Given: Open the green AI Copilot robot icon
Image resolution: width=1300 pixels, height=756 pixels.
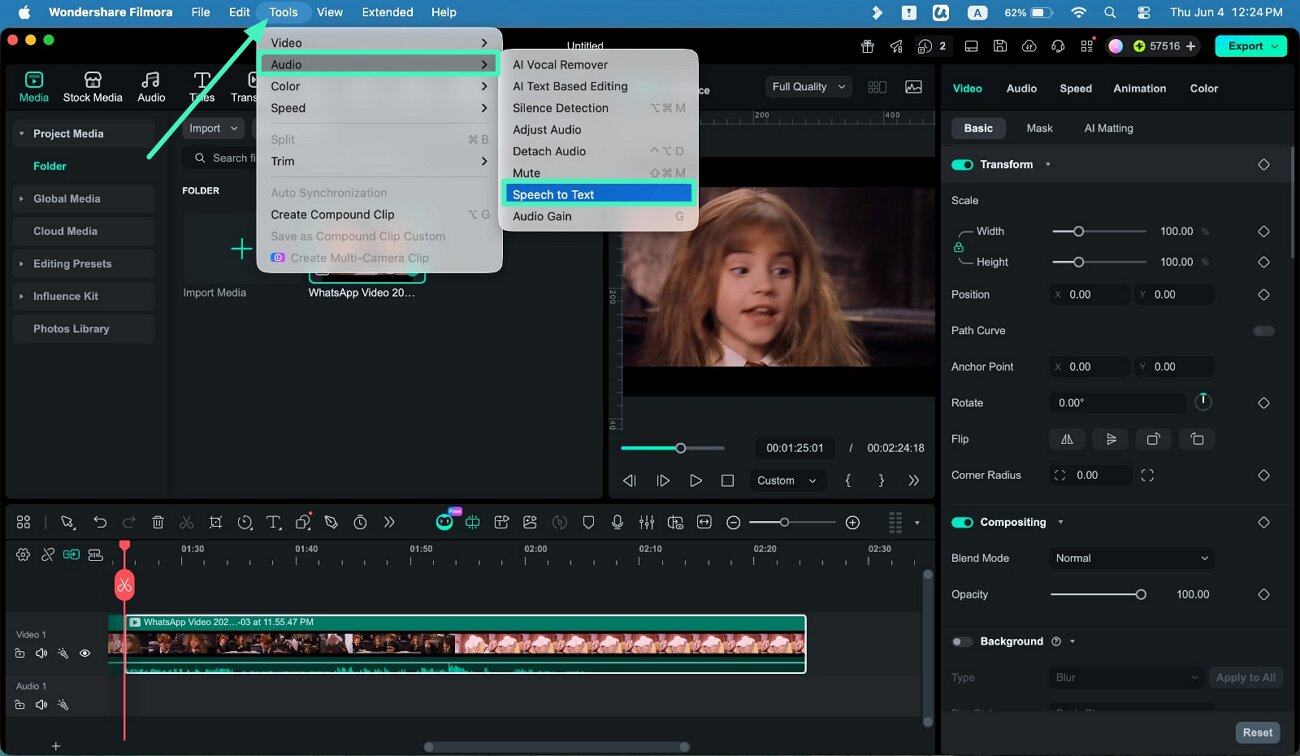Looking at the screenshot, I should pos(444,522).
